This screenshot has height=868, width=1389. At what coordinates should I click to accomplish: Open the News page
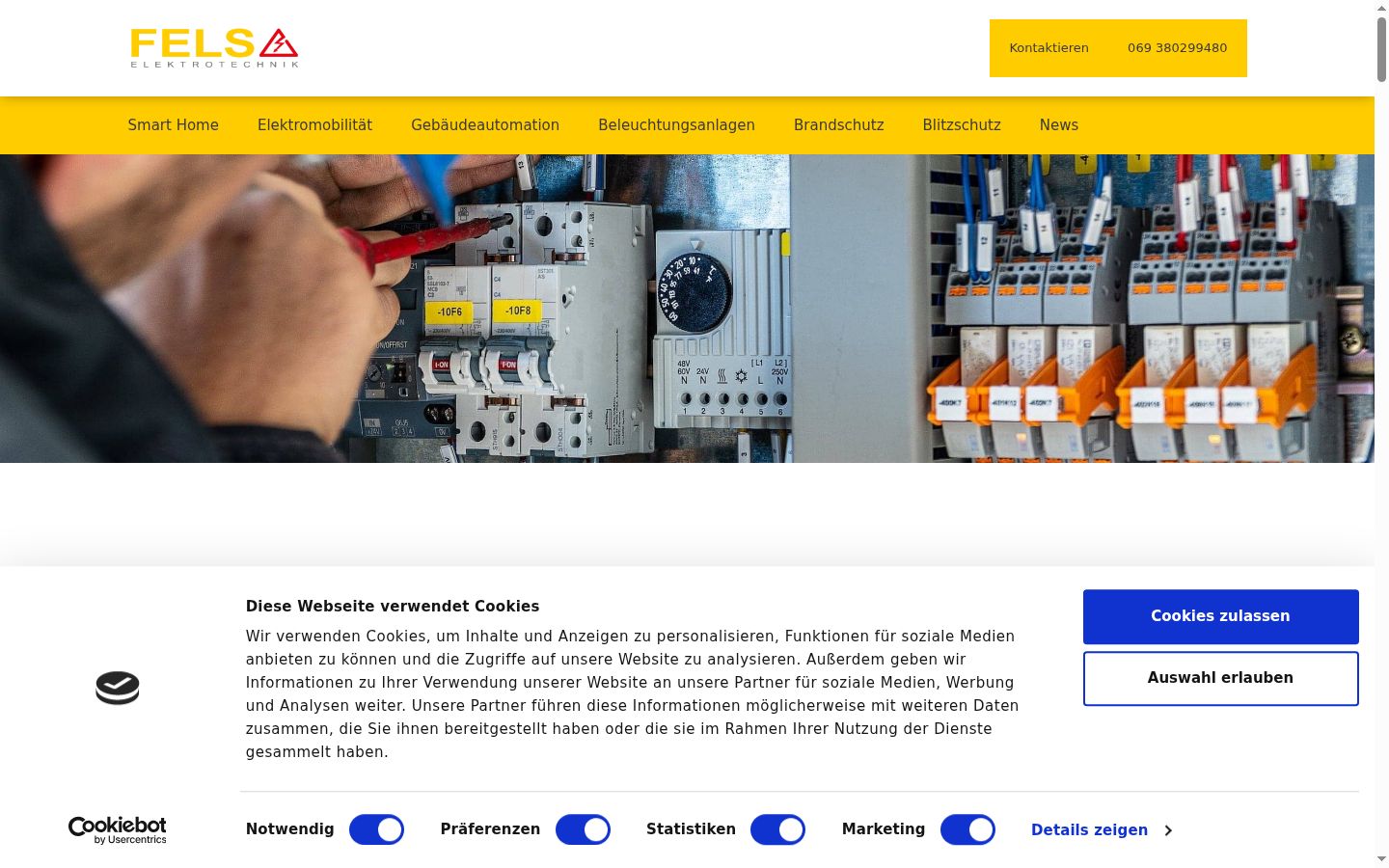1059,125
